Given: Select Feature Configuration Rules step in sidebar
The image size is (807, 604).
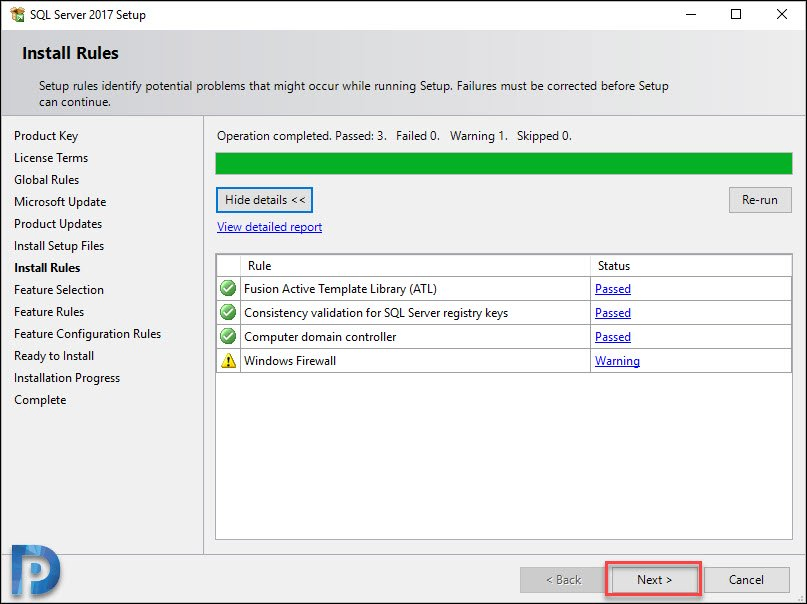Looking at the screenshot, I should [87, 334].
